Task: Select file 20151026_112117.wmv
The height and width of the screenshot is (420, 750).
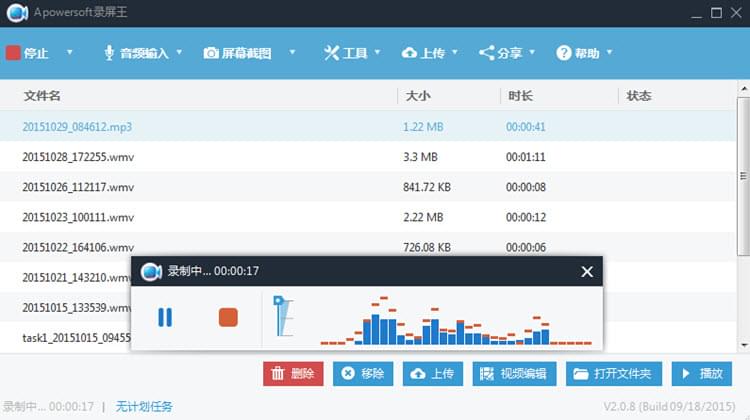Action: point(78,187)
